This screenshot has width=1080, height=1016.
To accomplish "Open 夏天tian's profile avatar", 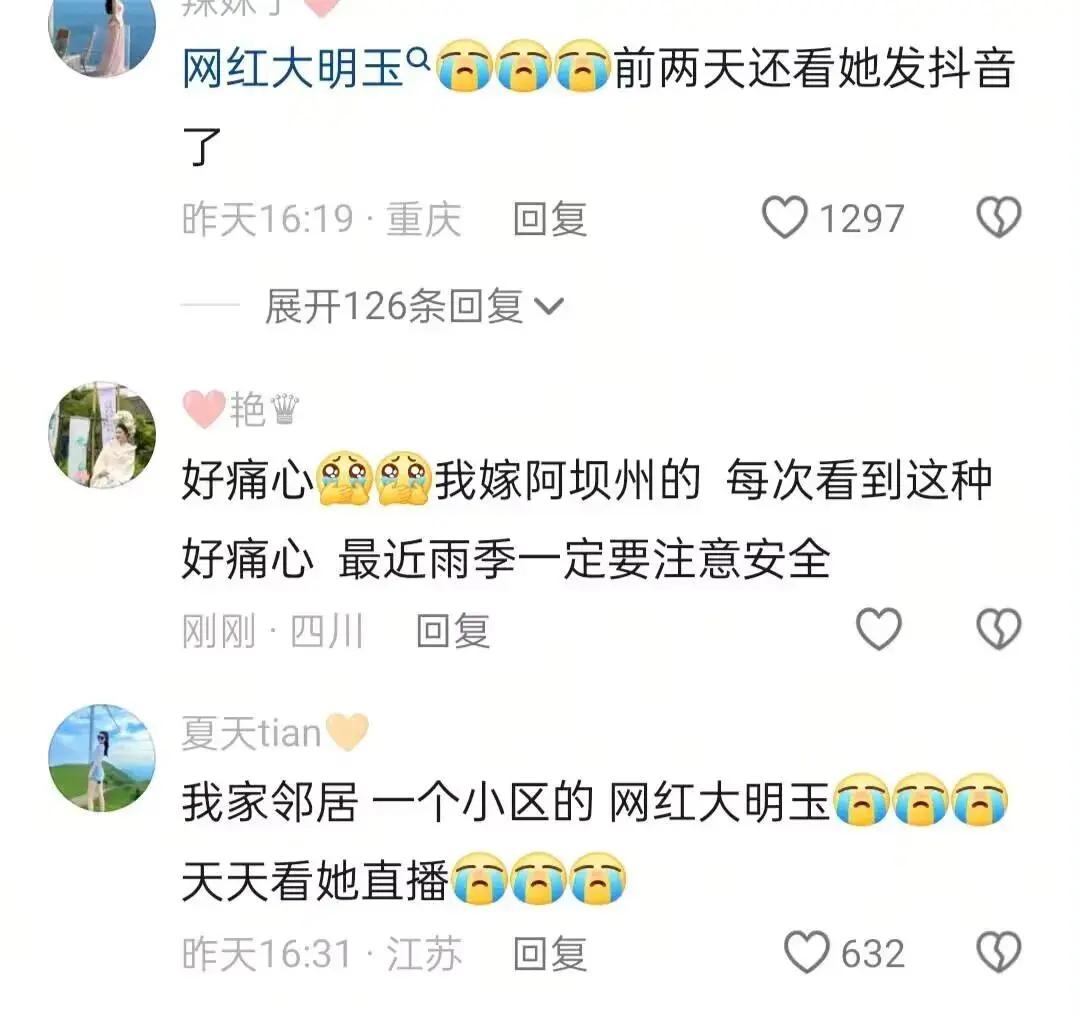I will pos(102,758).
